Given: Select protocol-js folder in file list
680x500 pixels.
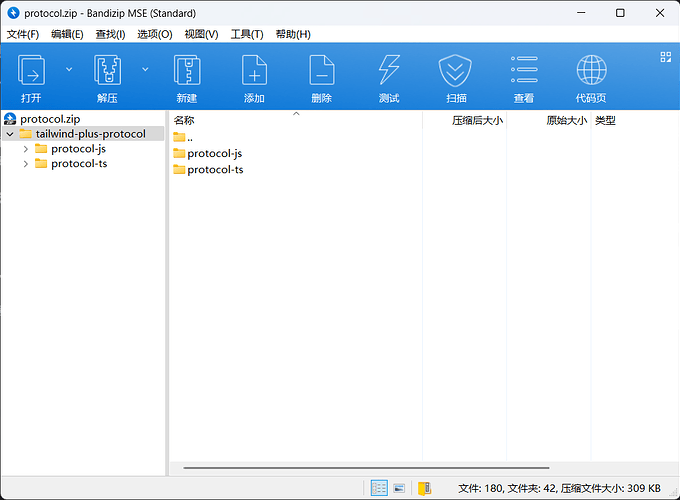Looking at the screenshot, I should click(x=208, y=154).
